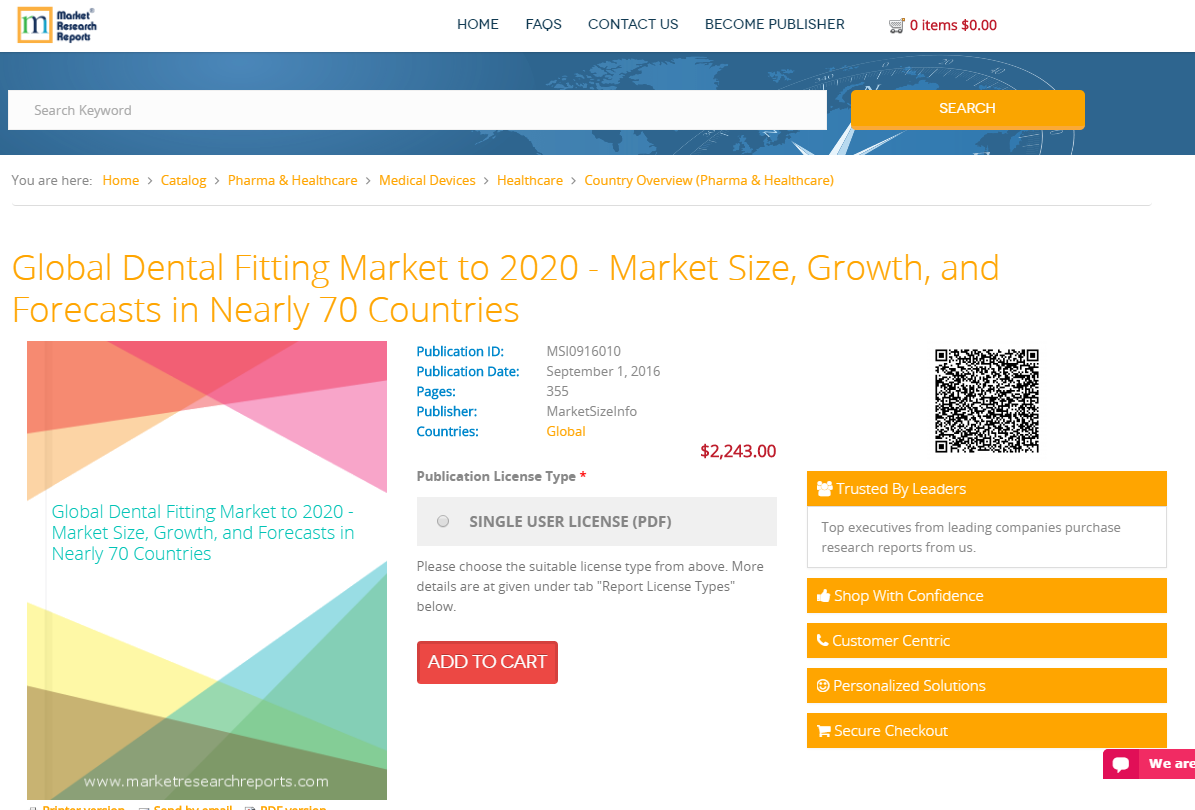Click the ADD TO CART button

coord(487,662)
